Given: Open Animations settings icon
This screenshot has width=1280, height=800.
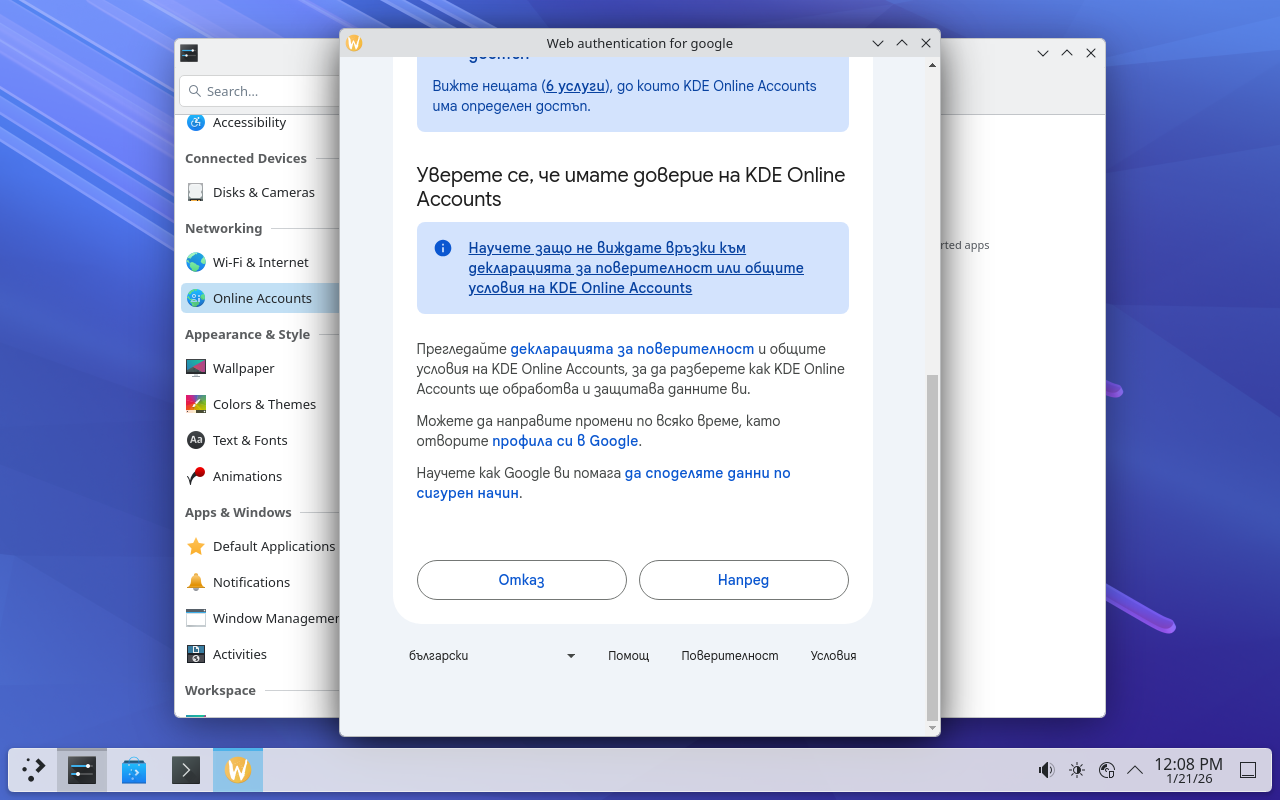Looking at the screenshot, I should (x=196, y=477).
